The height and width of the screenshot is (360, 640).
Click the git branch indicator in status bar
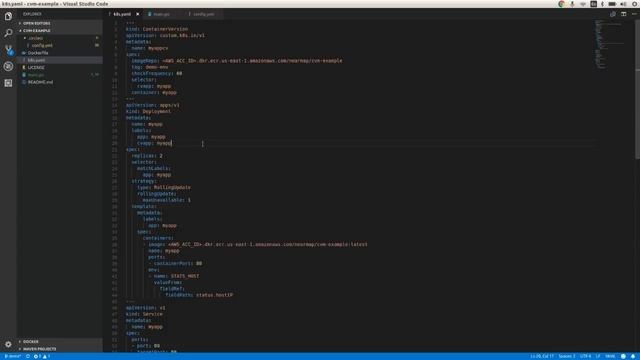[13, 356]
